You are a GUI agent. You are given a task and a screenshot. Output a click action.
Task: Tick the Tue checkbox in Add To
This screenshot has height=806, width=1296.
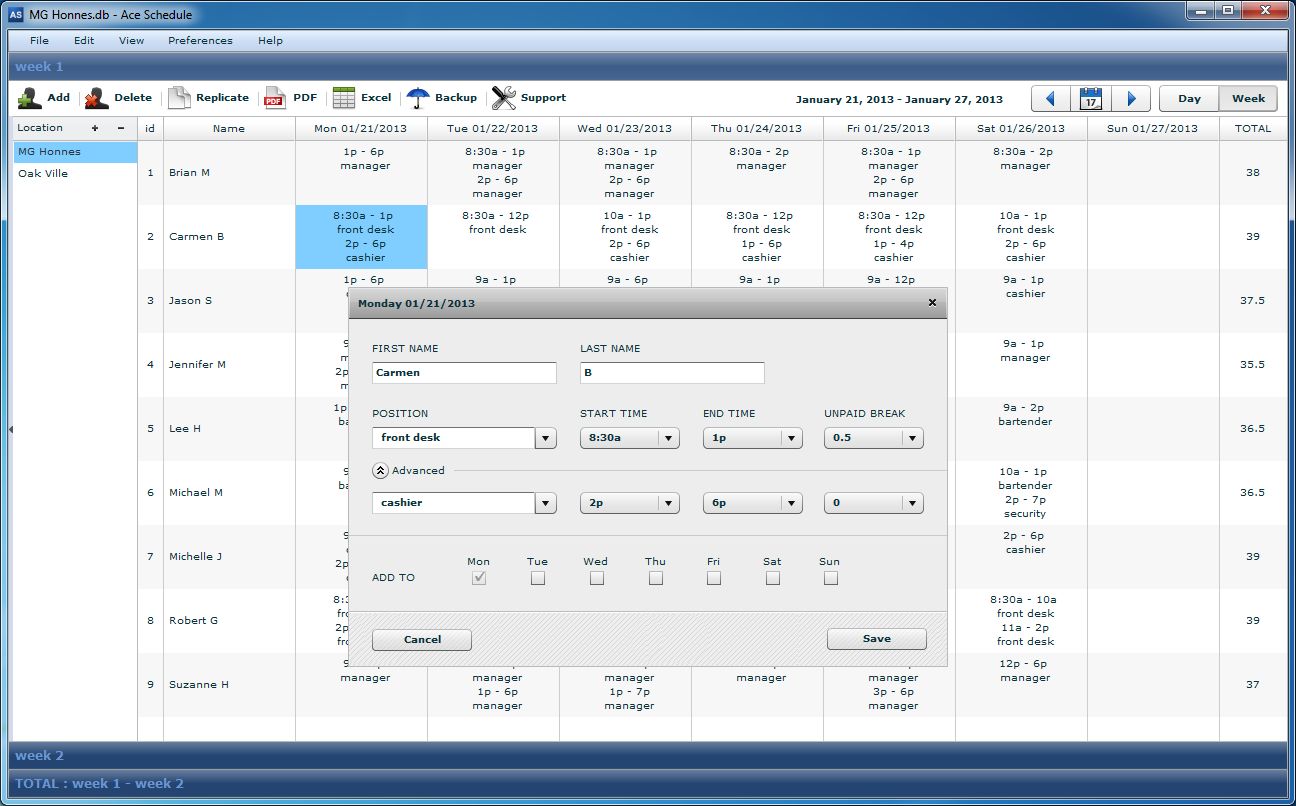(x=538, y=578)
